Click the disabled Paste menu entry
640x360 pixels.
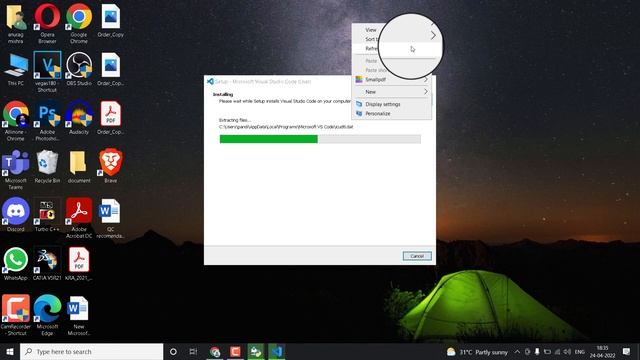[371, 61]
